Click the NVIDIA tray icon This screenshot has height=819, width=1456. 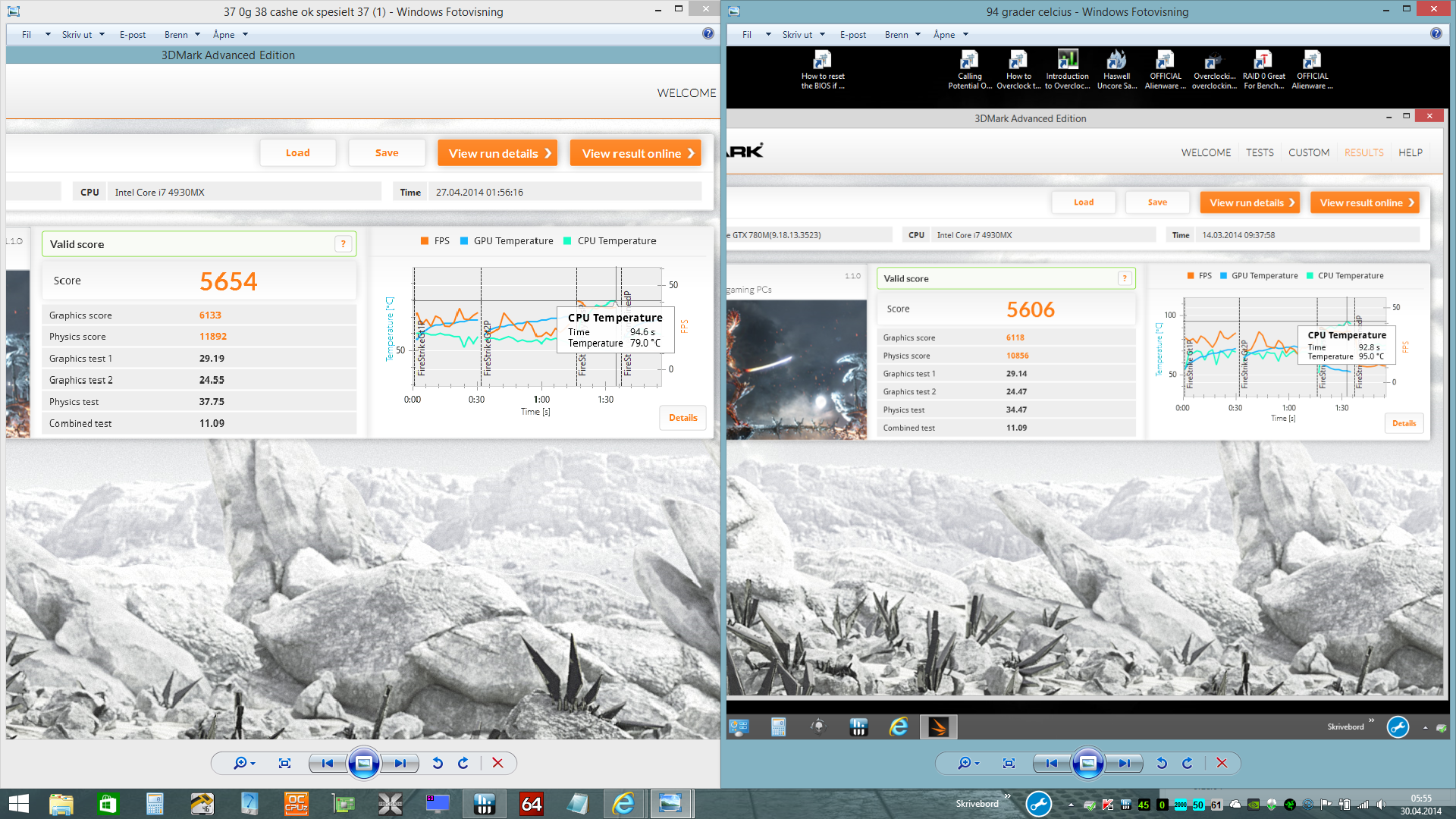point(1254,805)
